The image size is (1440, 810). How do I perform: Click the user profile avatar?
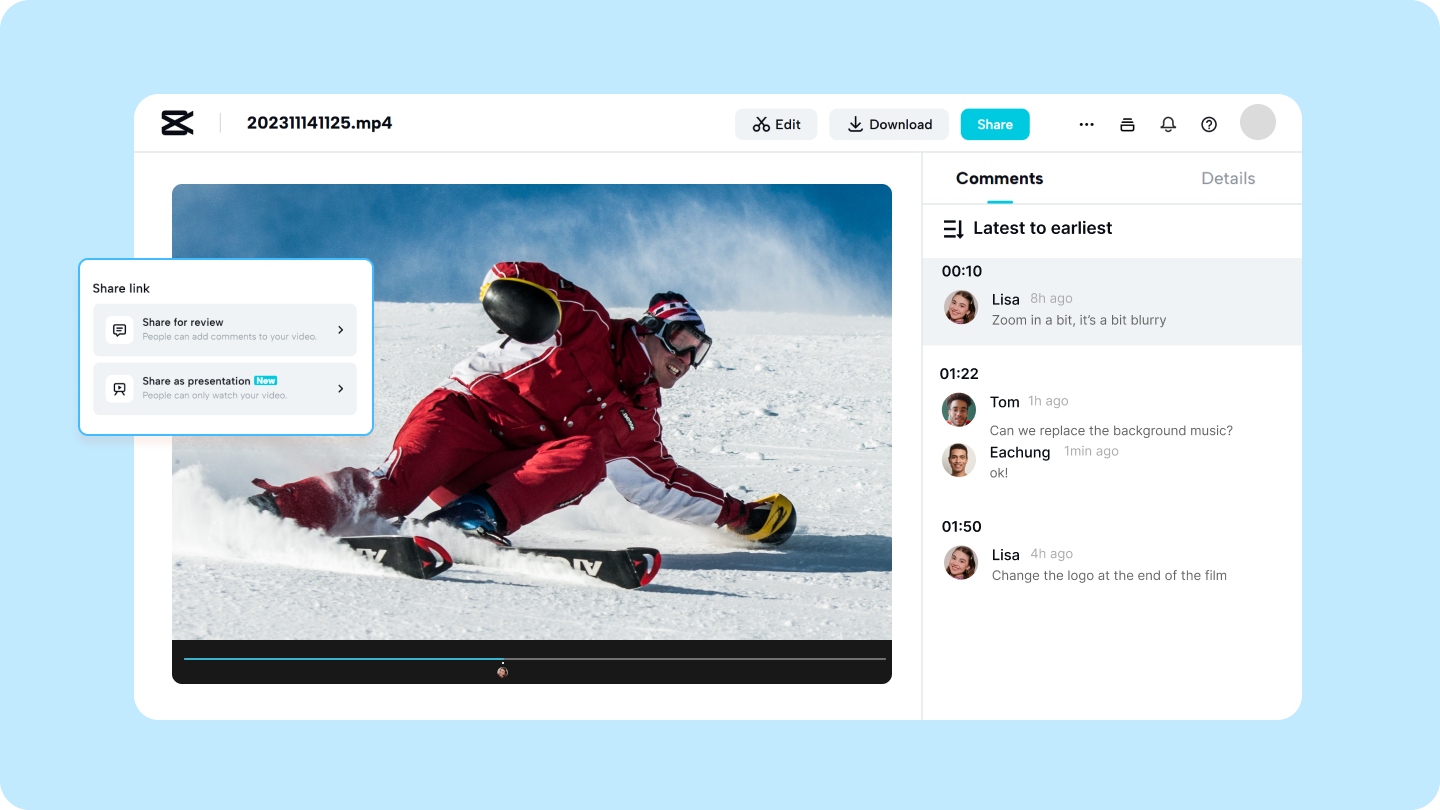(x=1257, y=122)
